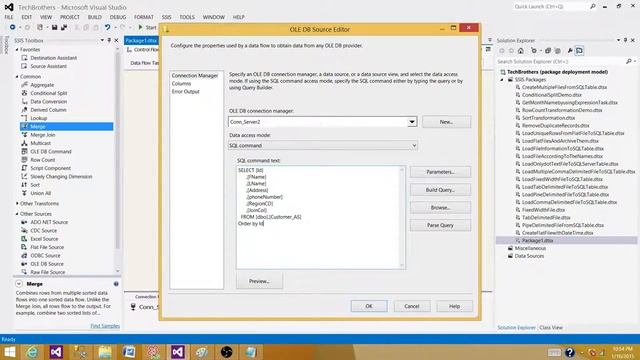Open Data access mode dropdown
640x360 pixels.
[x=414, y=145]
